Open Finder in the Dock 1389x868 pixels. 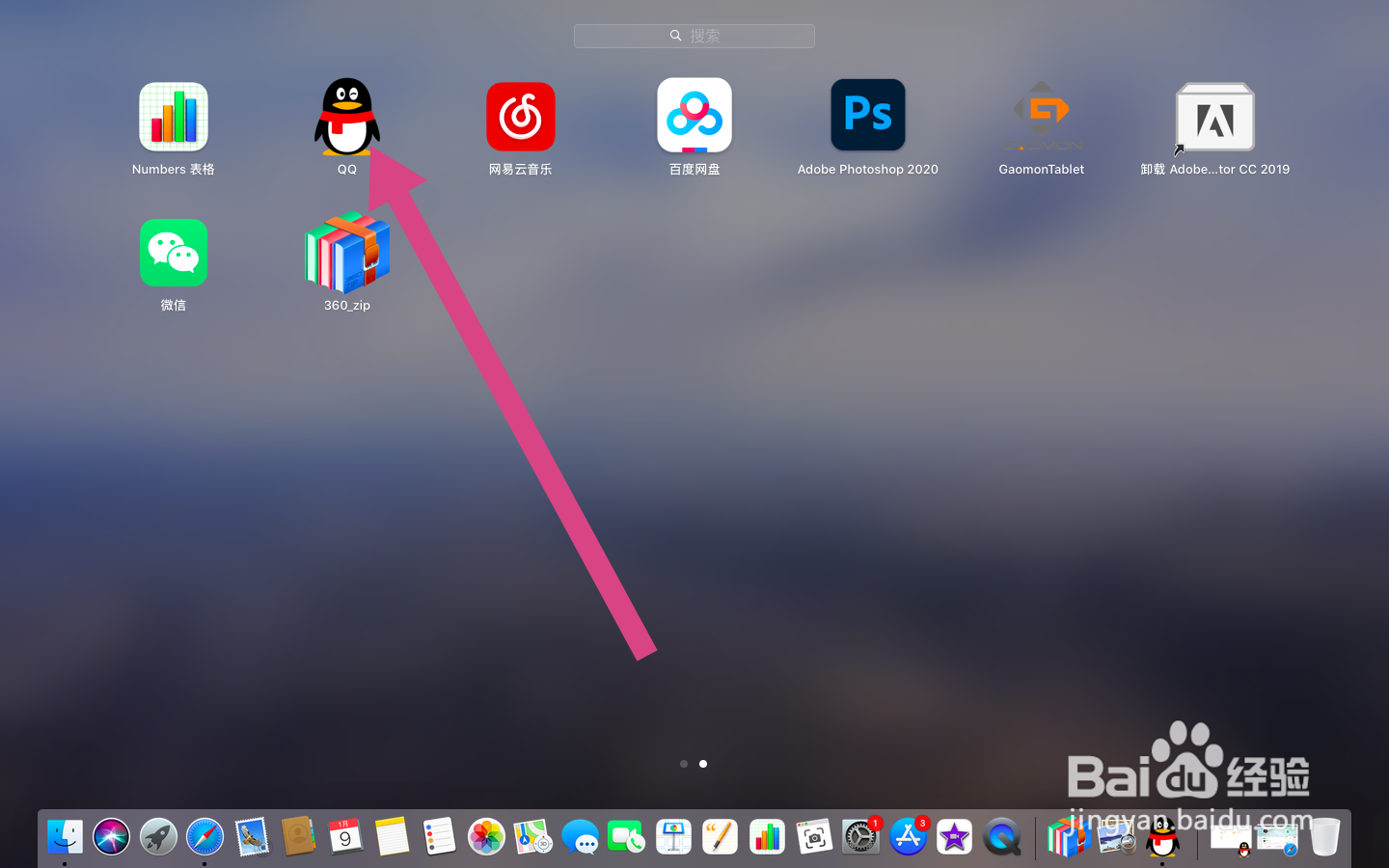[x=65, y=837]
